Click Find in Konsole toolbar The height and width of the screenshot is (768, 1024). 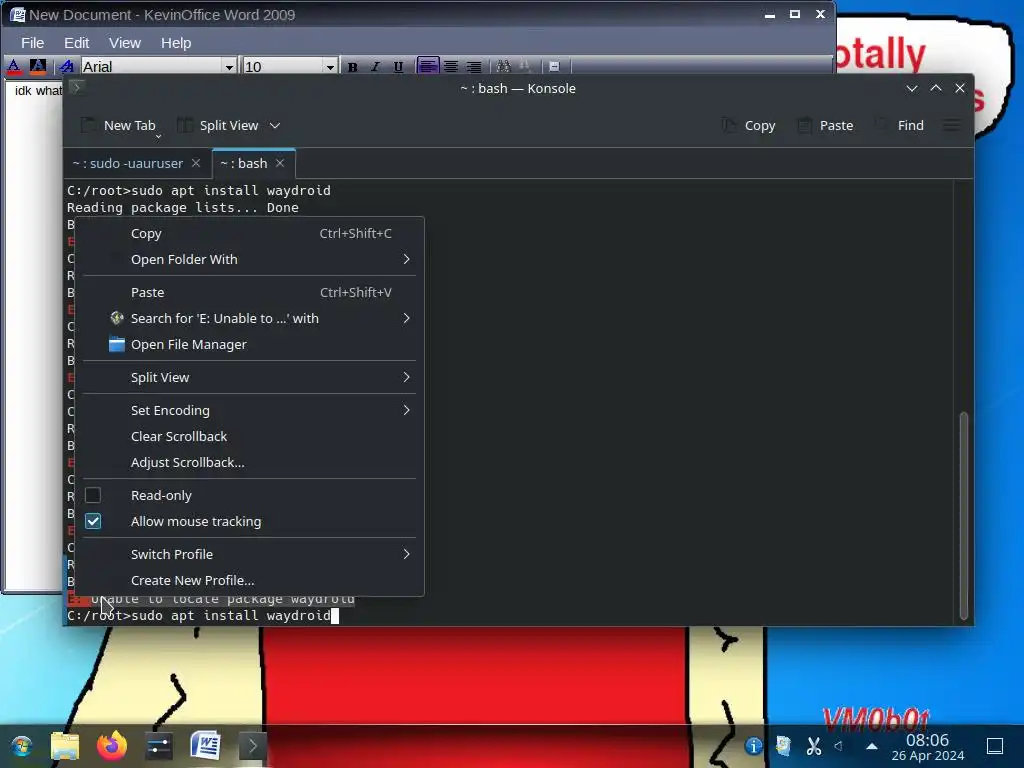900,125
